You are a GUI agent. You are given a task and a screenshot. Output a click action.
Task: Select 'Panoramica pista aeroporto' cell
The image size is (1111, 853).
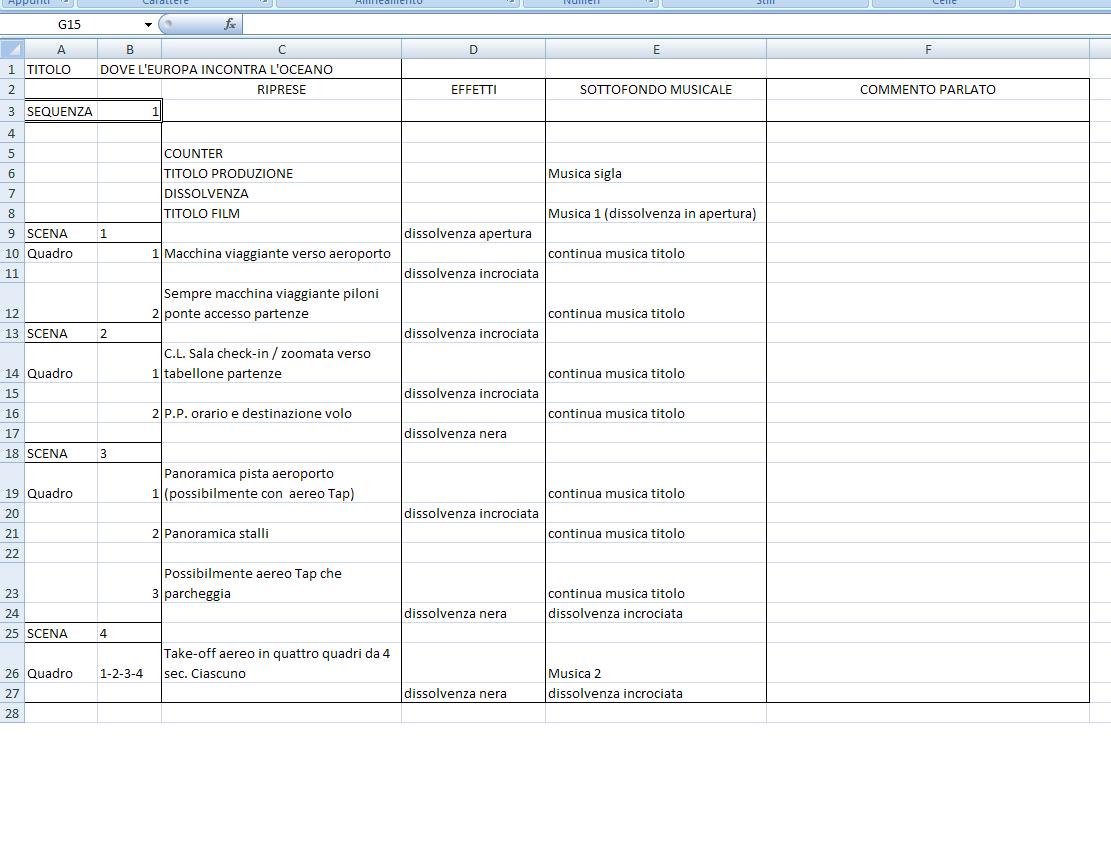(x=281, y=483)
